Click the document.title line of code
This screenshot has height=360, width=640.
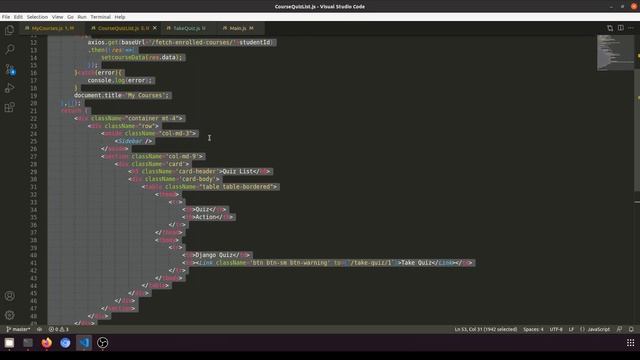122,96
